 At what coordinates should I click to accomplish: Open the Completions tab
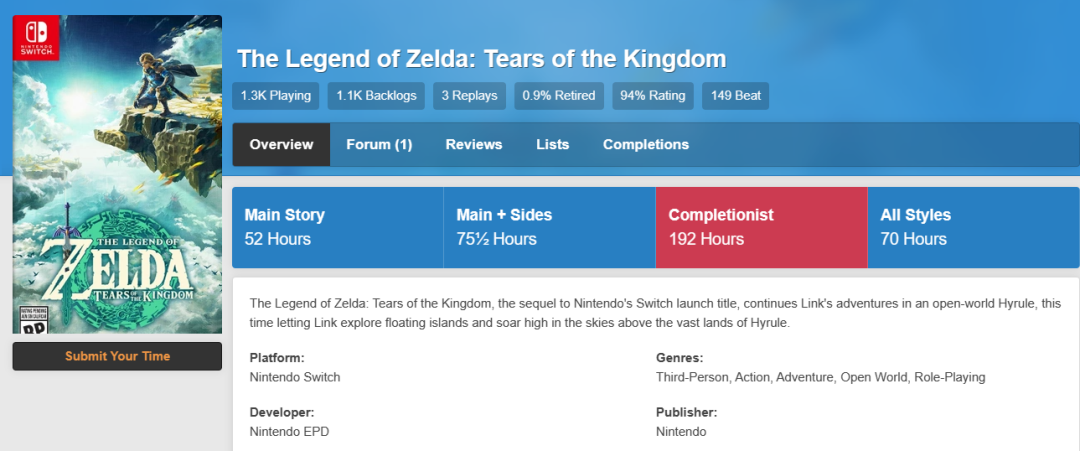pos(645,145)
